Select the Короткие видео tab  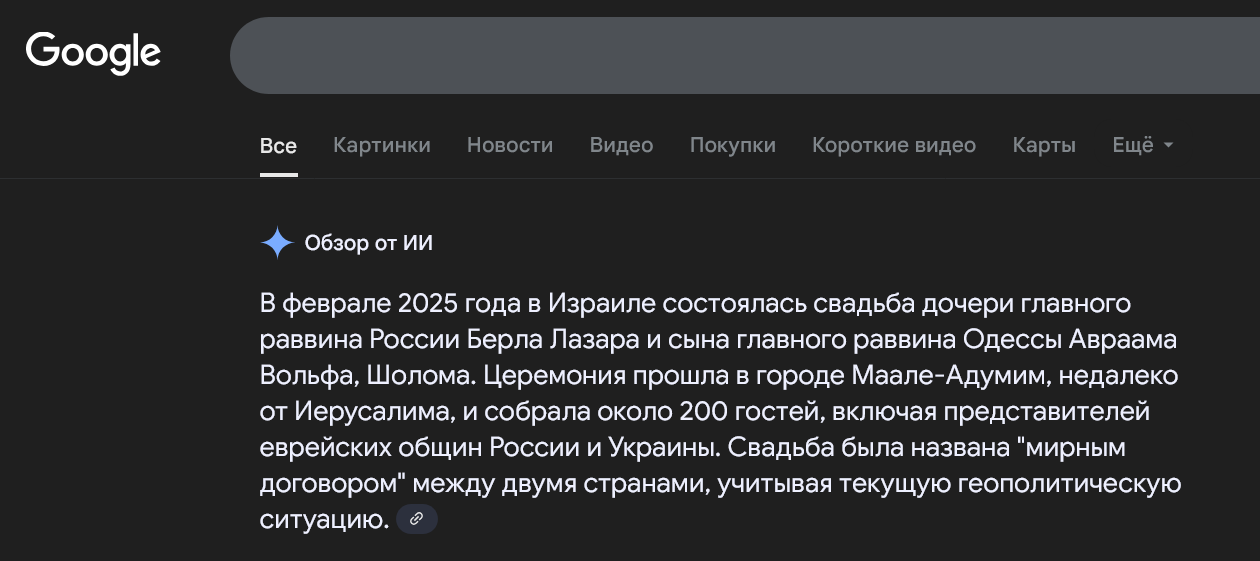(x=894, y=145)
